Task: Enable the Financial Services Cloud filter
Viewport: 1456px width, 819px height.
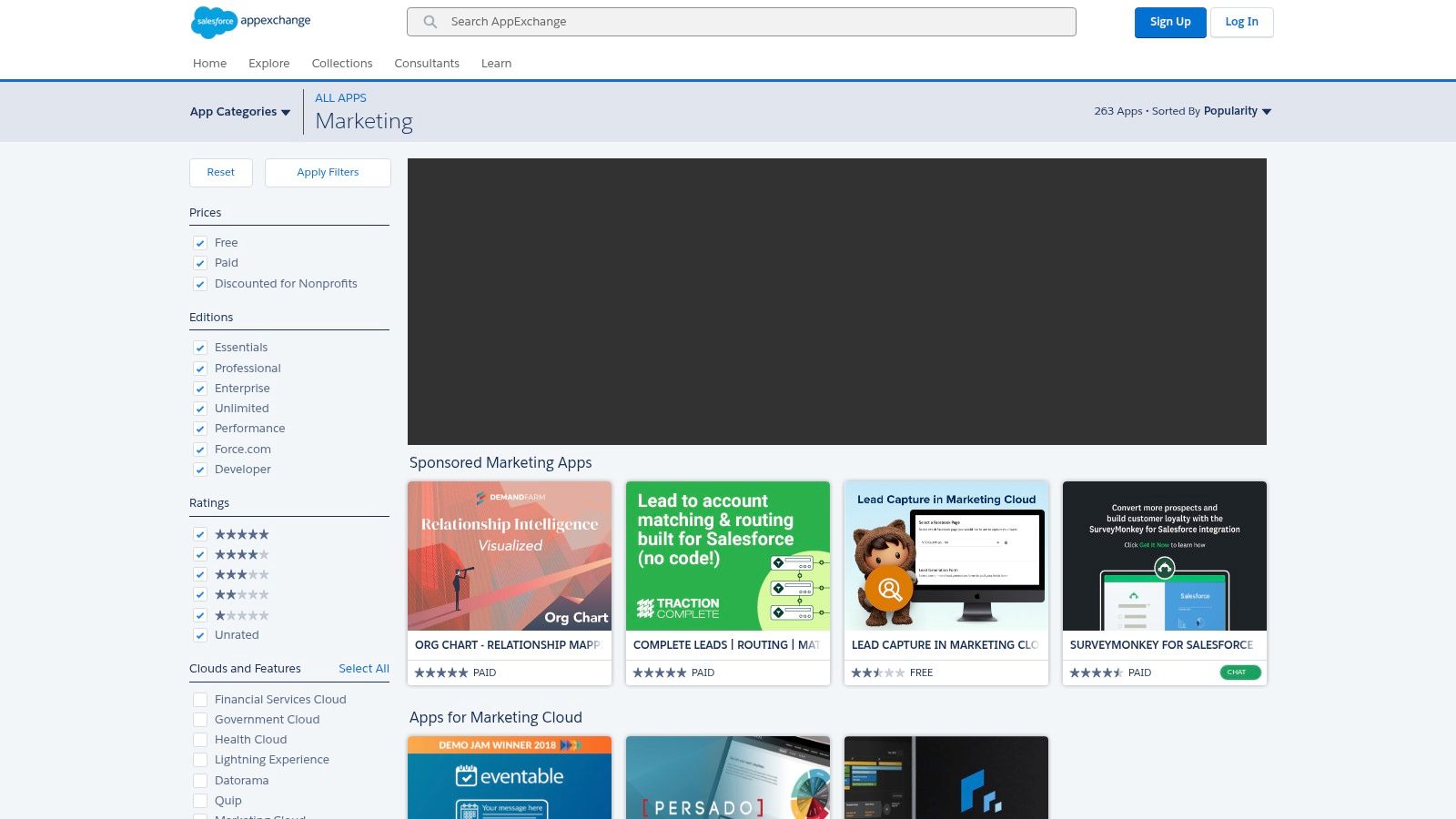Action: coord(200,700)
